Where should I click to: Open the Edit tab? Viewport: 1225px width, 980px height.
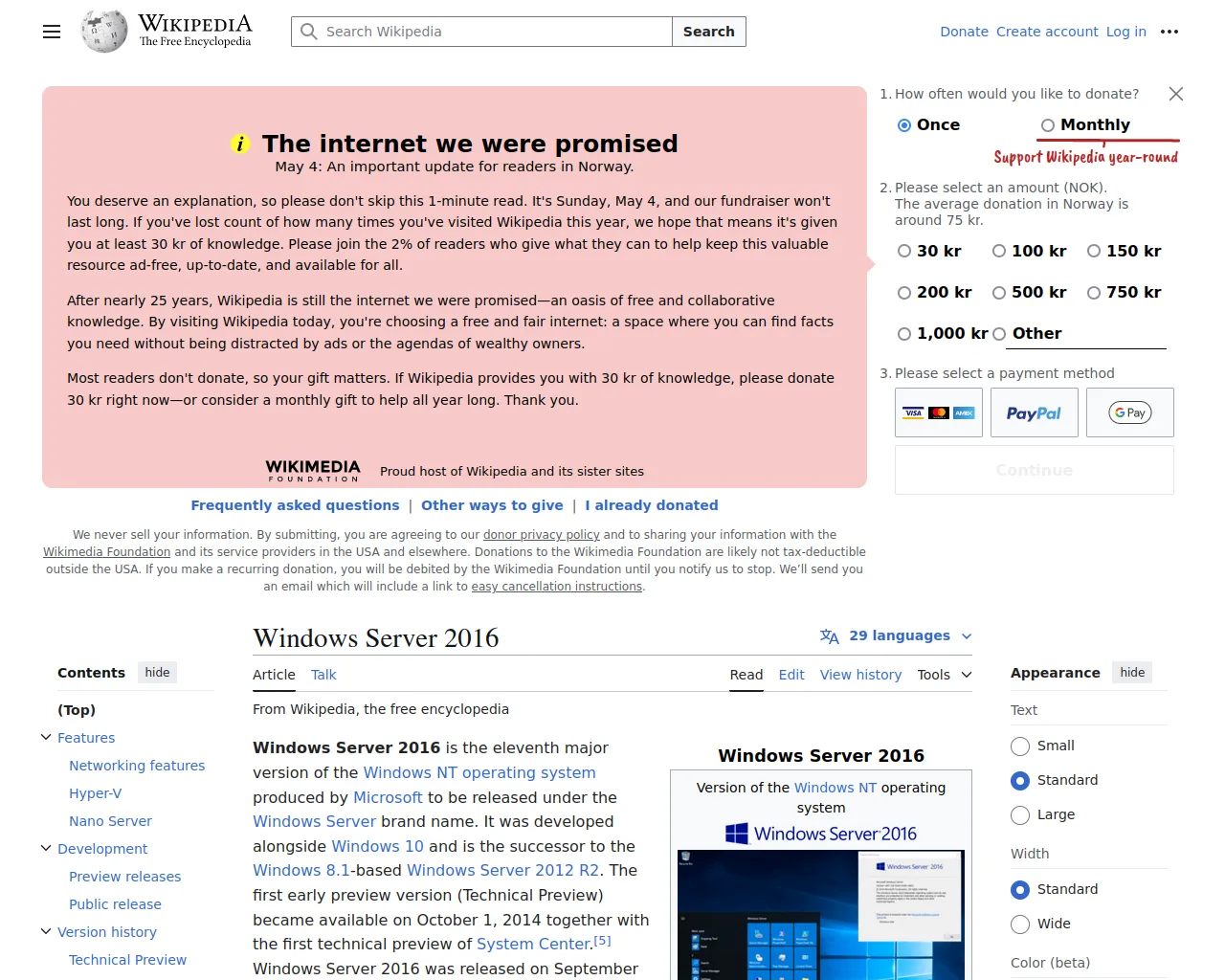point(791,675)
